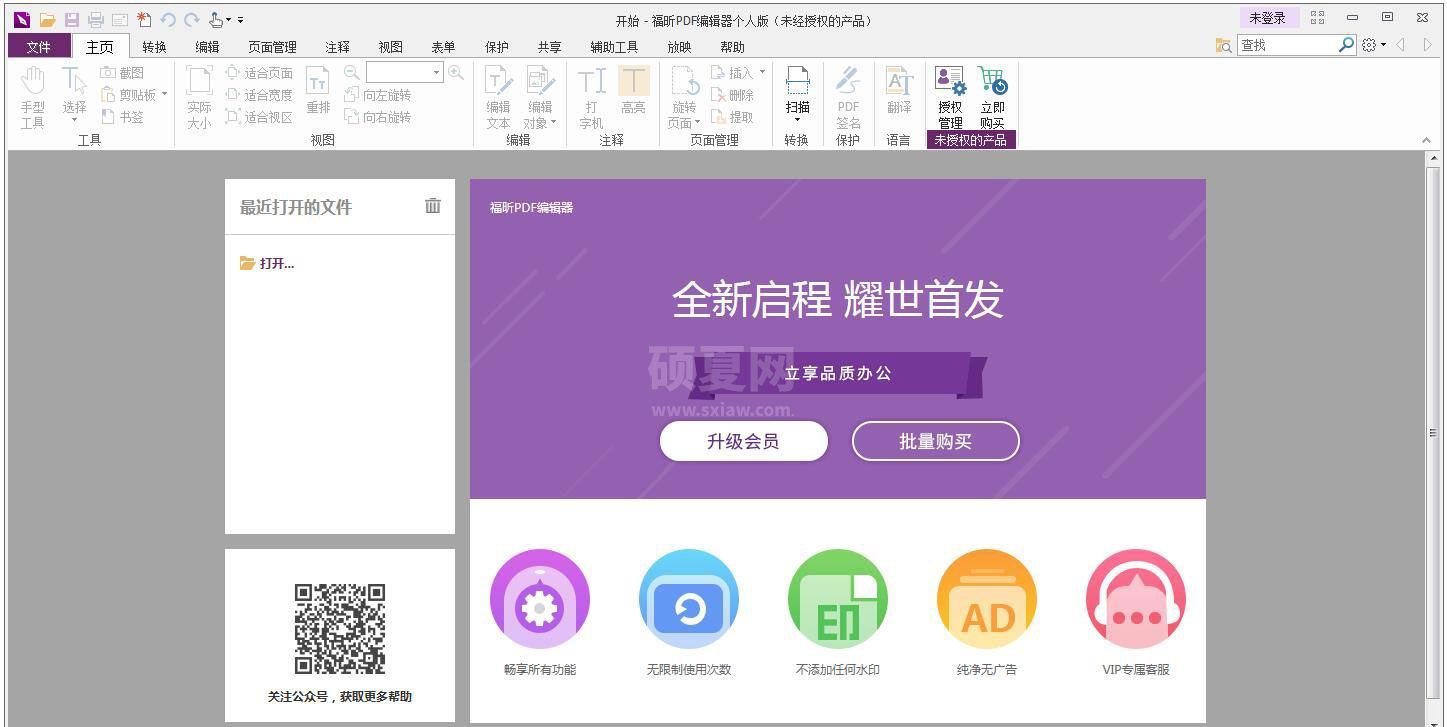Click the 不添加任何水印 green icon
Screen dimensions: 1447x727
[x=838, y=599]
